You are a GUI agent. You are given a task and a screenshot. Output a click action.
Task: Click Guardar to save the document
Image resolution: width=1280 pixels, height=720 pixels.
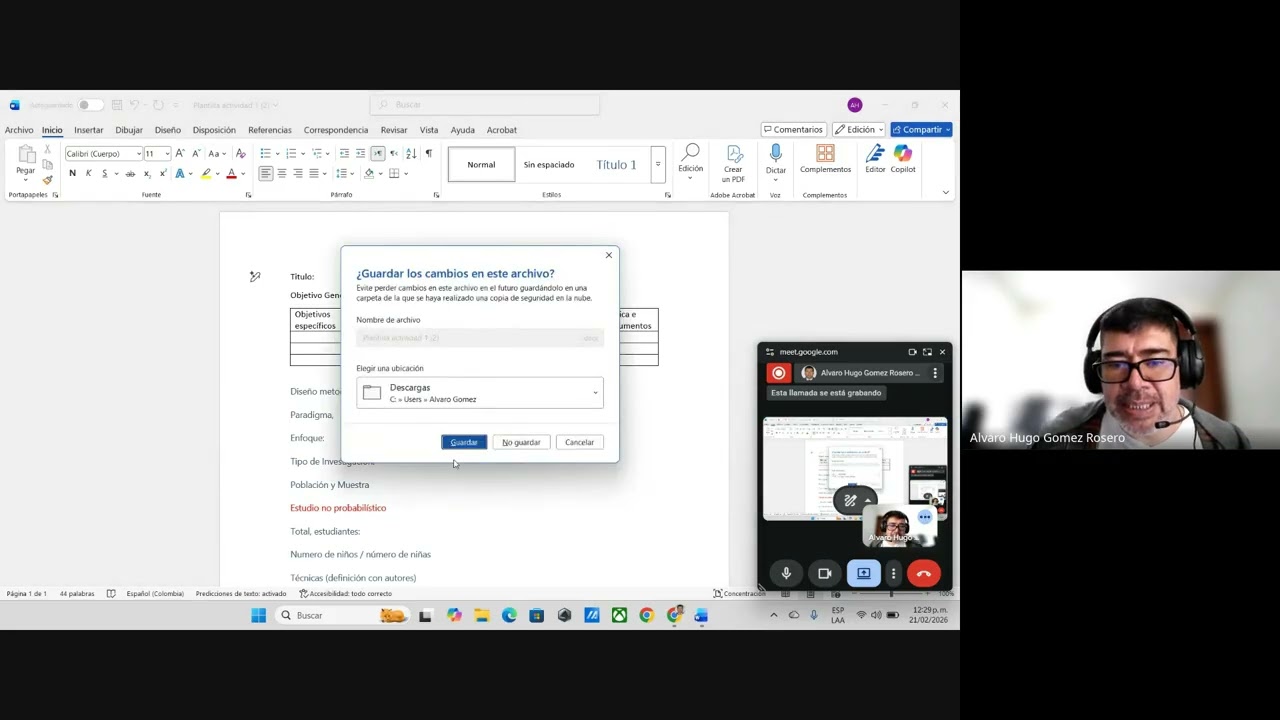tap(464, 442)
